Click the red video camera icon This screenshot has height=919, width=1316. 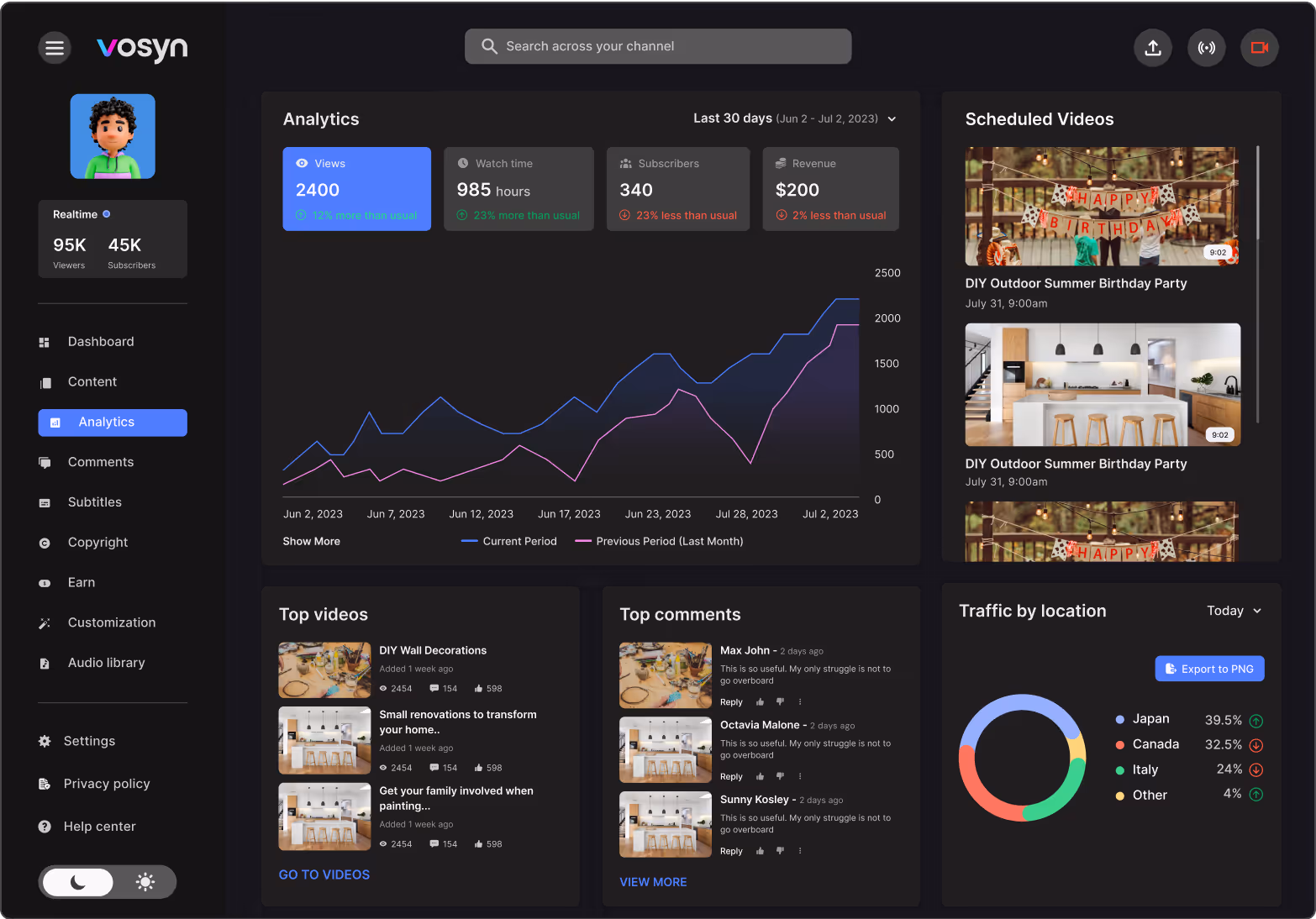(1259, 48)
